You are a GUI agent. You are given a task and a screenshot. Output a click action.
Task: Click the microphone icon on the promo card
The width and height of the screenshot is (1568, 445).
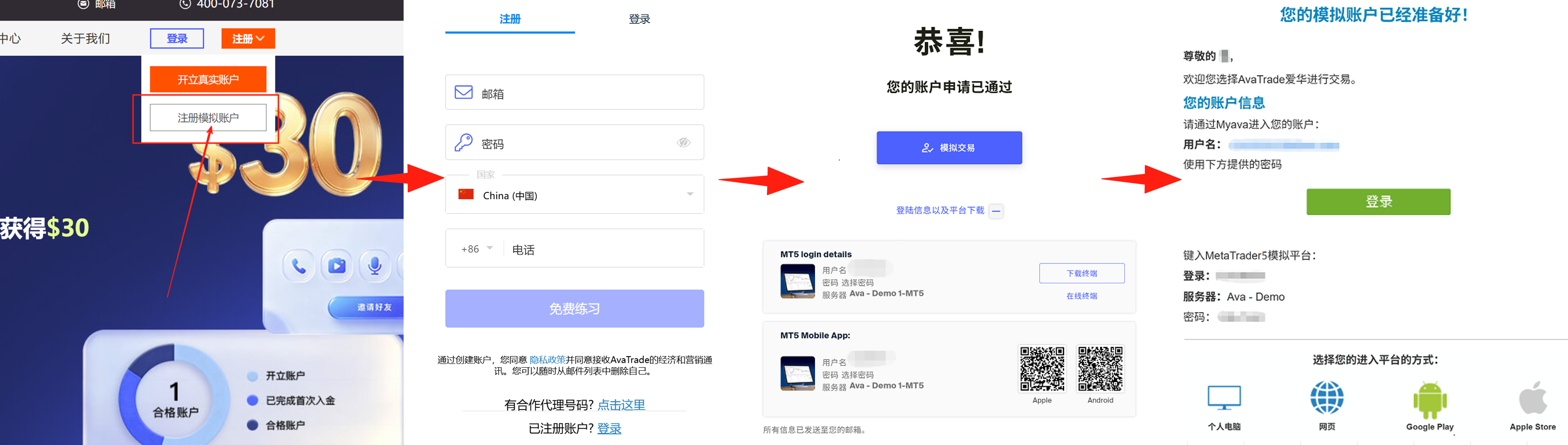pos(375,266)
